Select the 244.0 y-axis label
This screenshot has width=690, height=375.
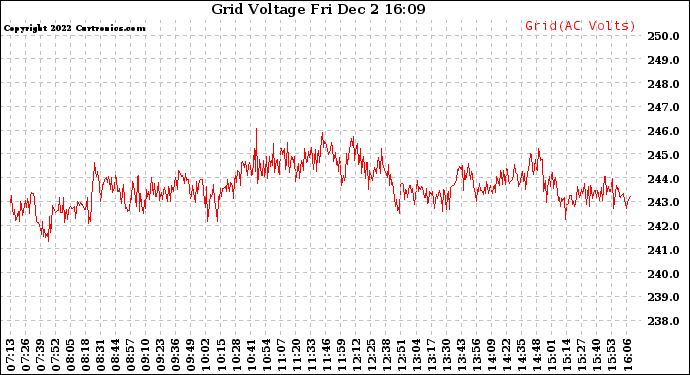tap(663, 179)
